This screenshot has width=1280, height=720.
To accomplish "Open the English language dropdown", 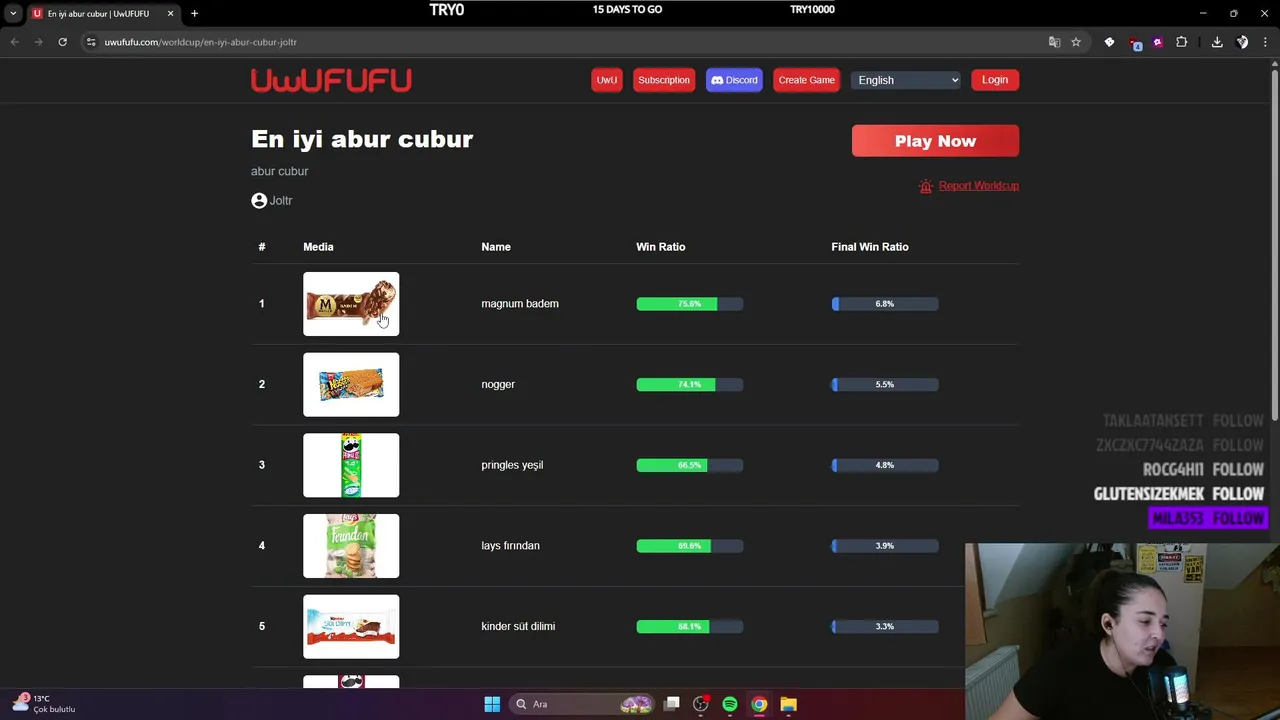I will pos(906,80).
